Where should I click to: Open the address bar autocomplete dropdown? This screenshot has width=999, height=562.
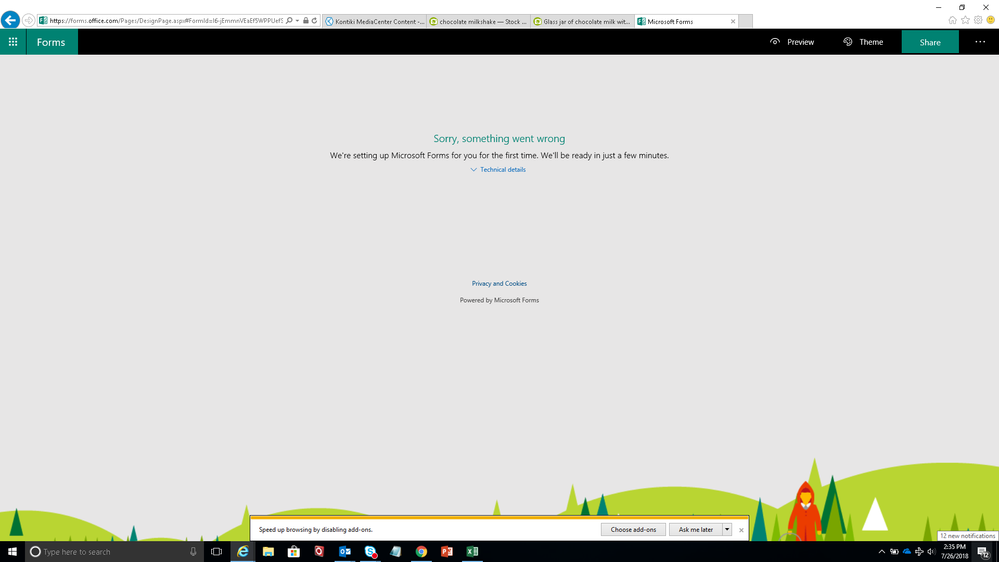(298, 21)
